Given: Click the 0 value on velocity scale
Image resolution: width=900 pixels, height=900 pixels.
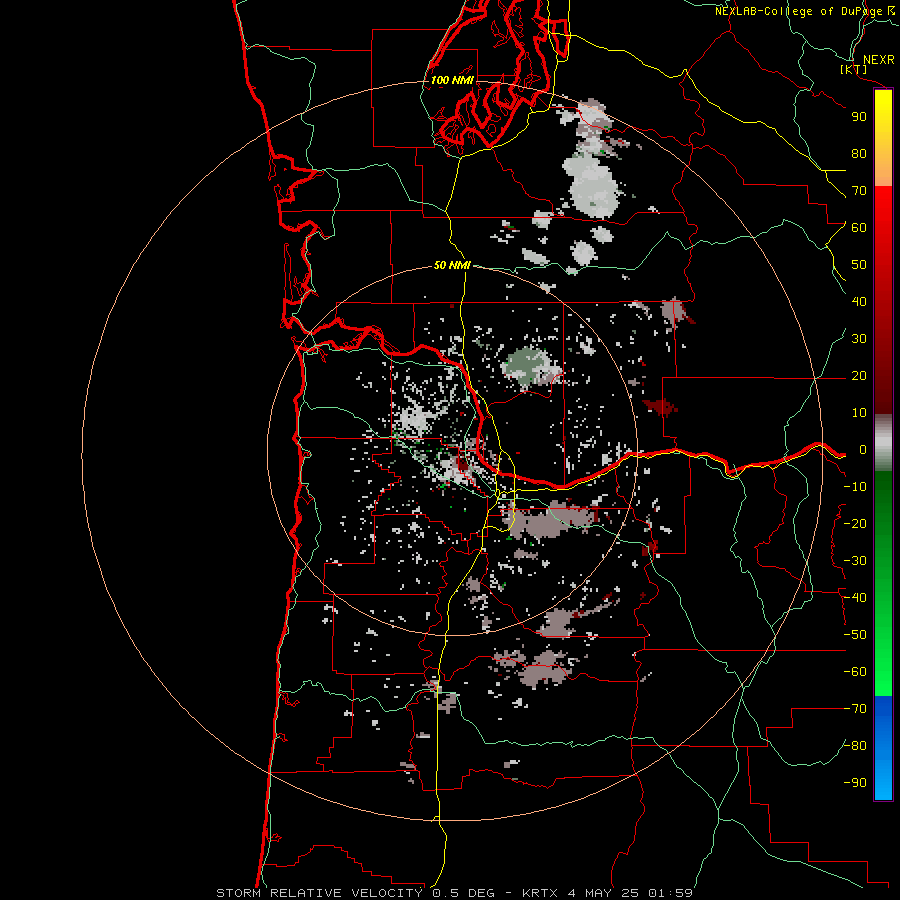Looking at the screenshot, I should point(863,450).
